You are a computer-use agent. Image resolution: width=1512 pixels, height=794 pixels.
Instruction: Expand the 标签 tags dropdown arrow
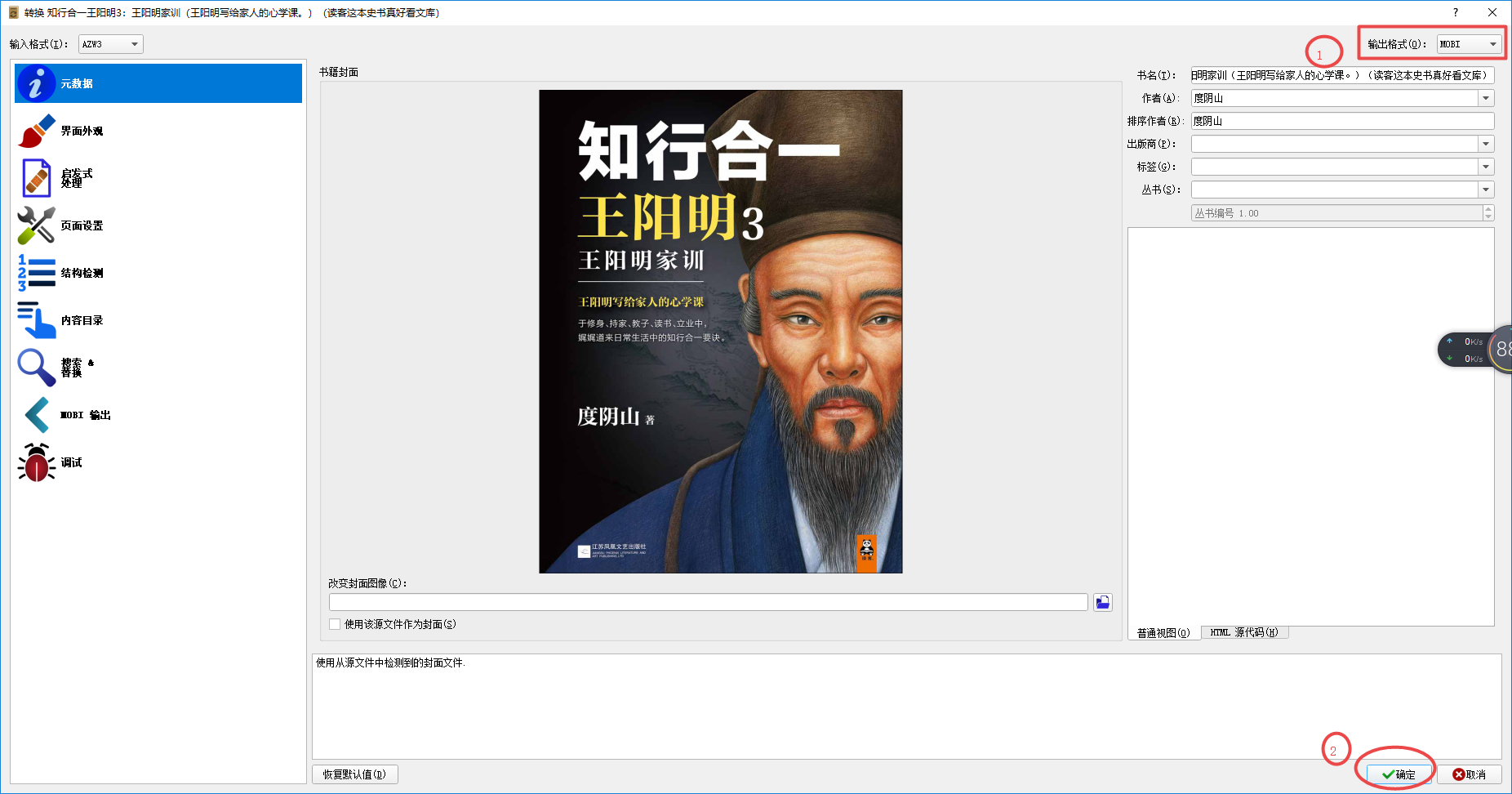1486,167
